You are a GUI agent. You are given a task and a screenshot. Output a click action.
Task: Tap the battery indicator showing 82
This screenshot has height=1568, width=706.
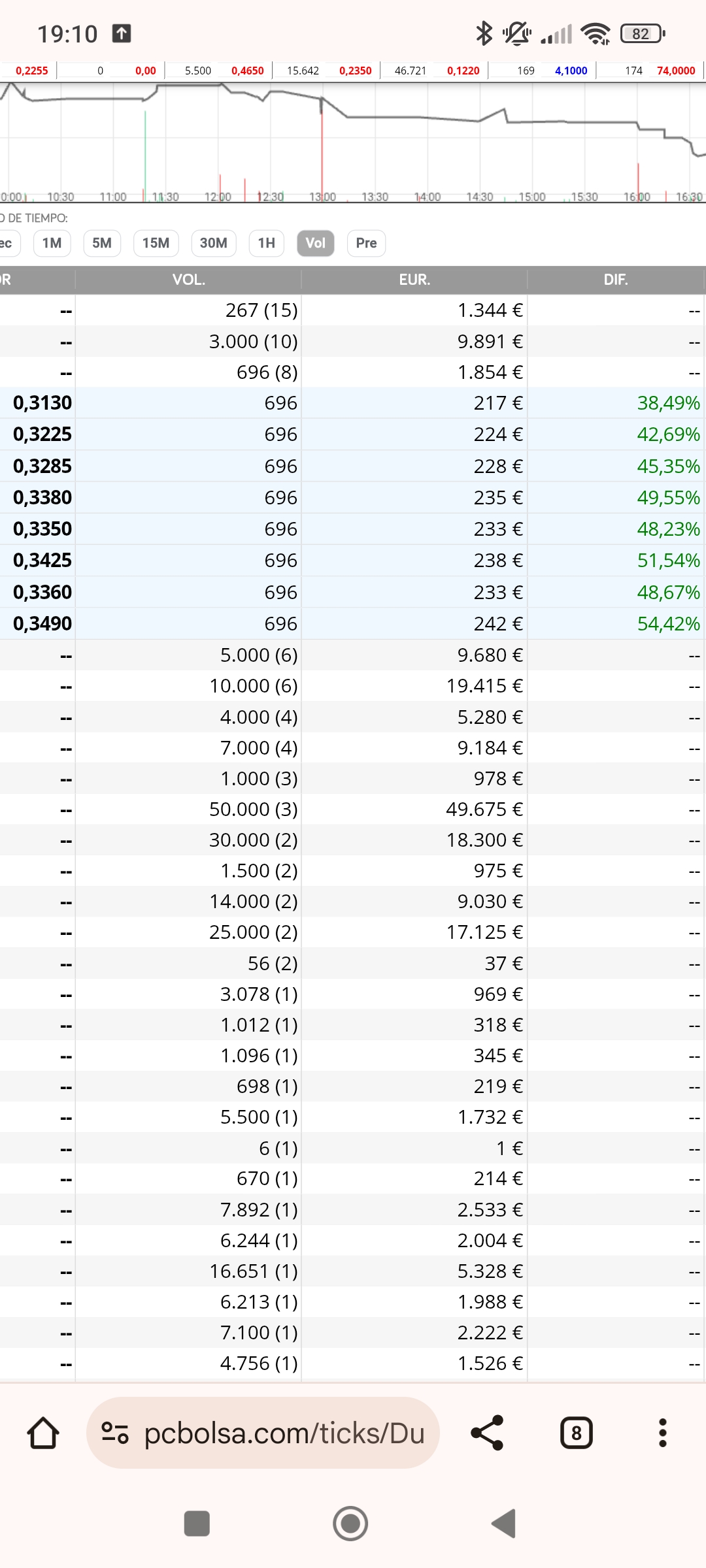pyautogui.click(x=643, y=33)
